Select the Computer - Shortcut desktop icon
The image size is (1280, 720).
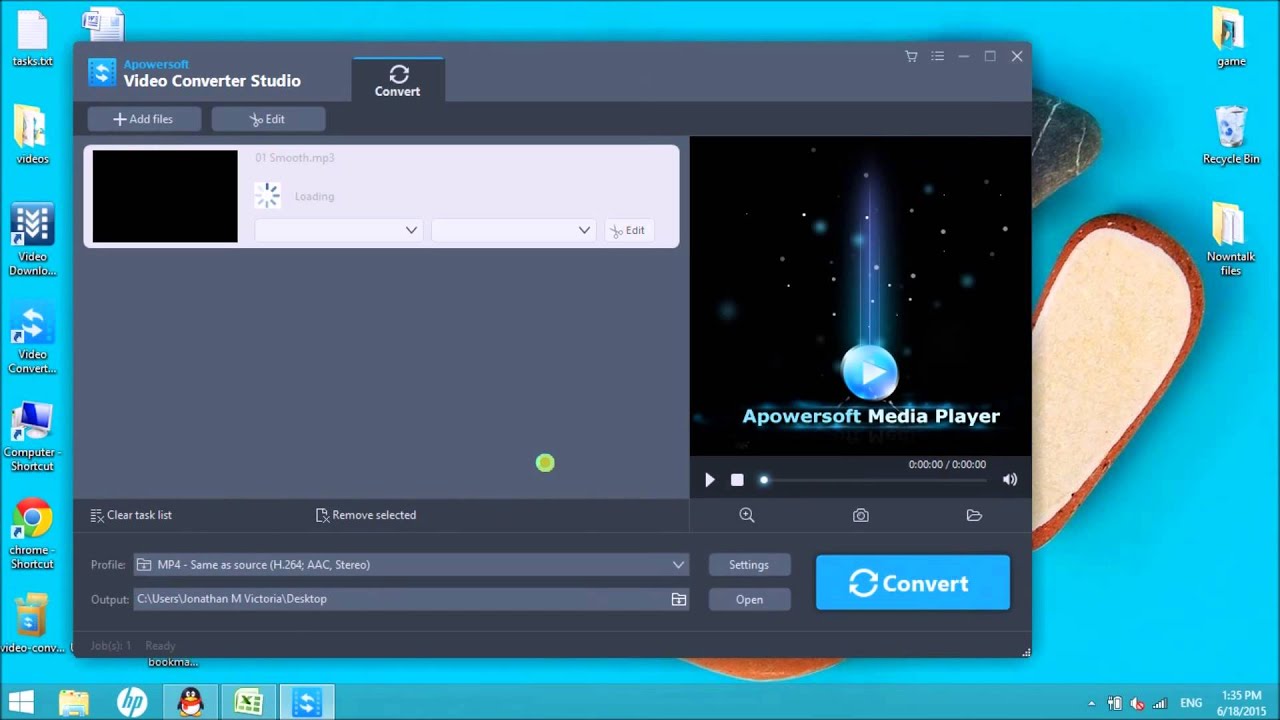(32, 436)
